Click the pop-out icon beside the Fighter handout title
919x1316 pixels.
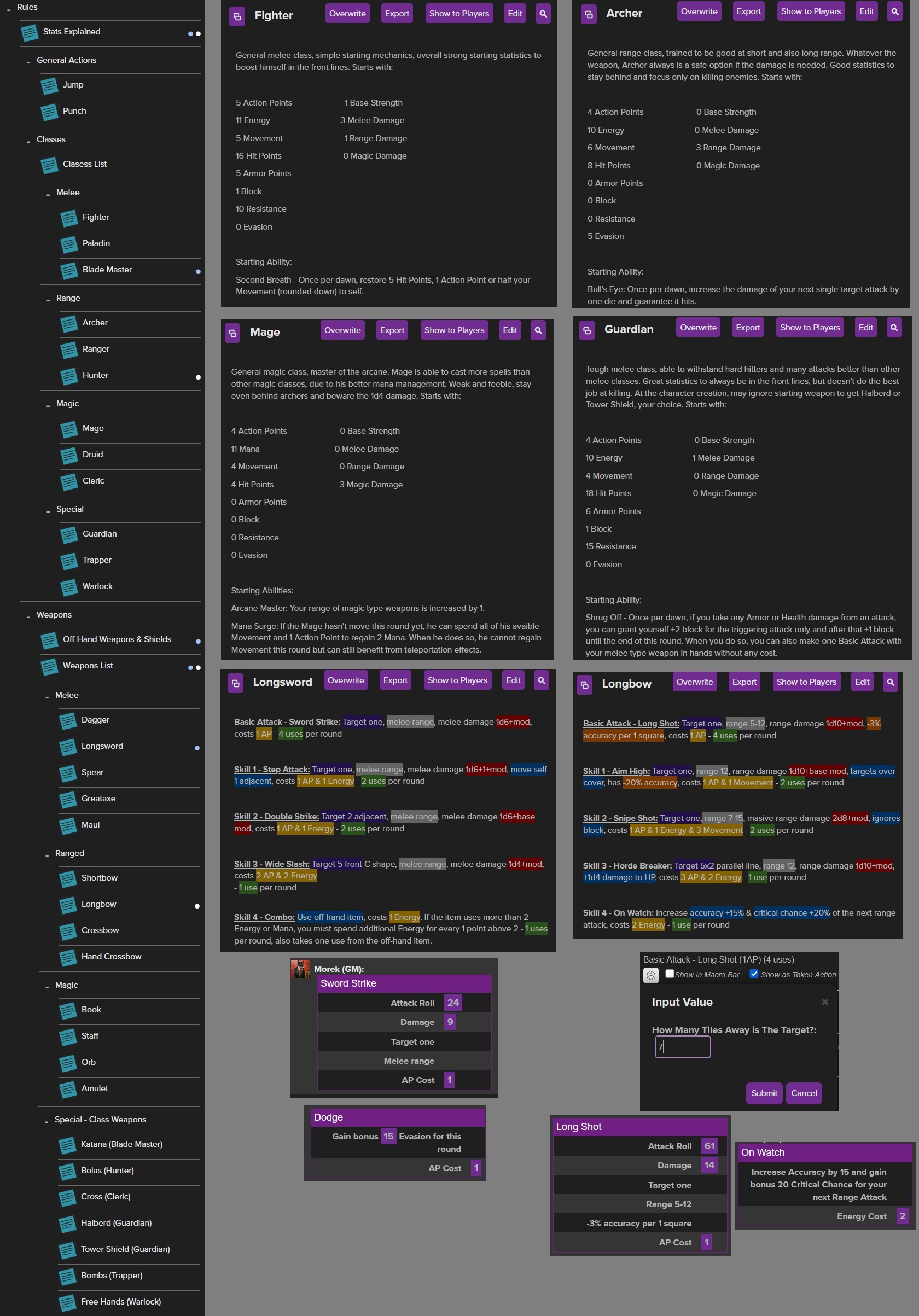point(237,15)
